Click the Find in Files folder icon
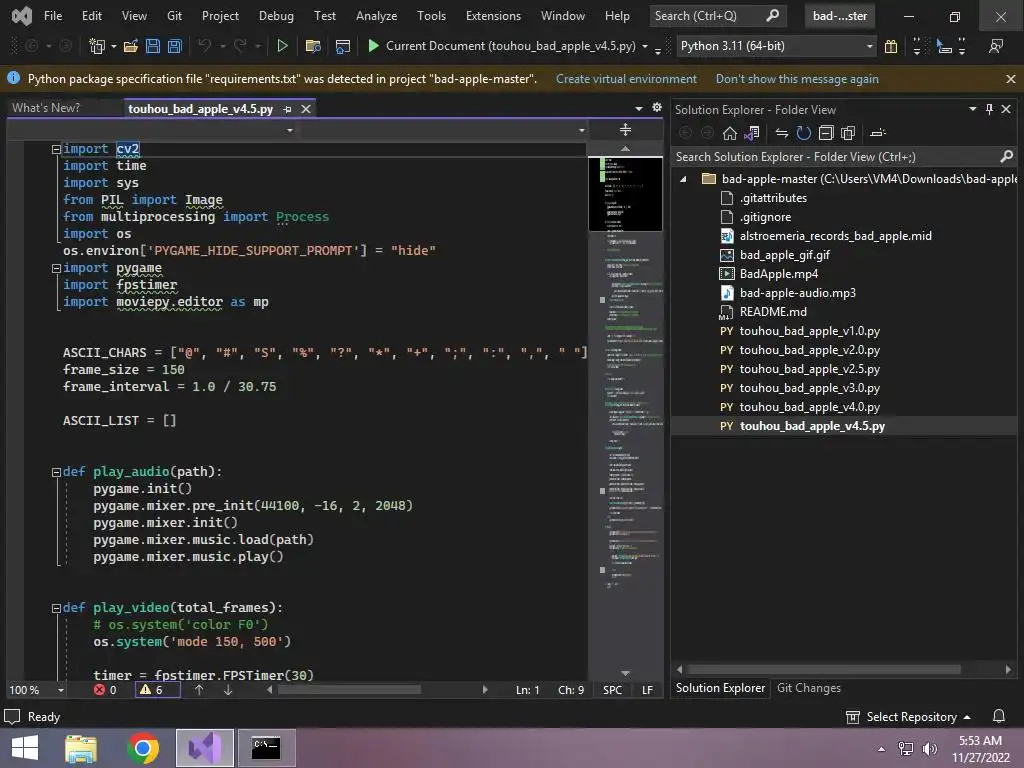Screen dimensions: 1024x768 (x=313, y=46)
